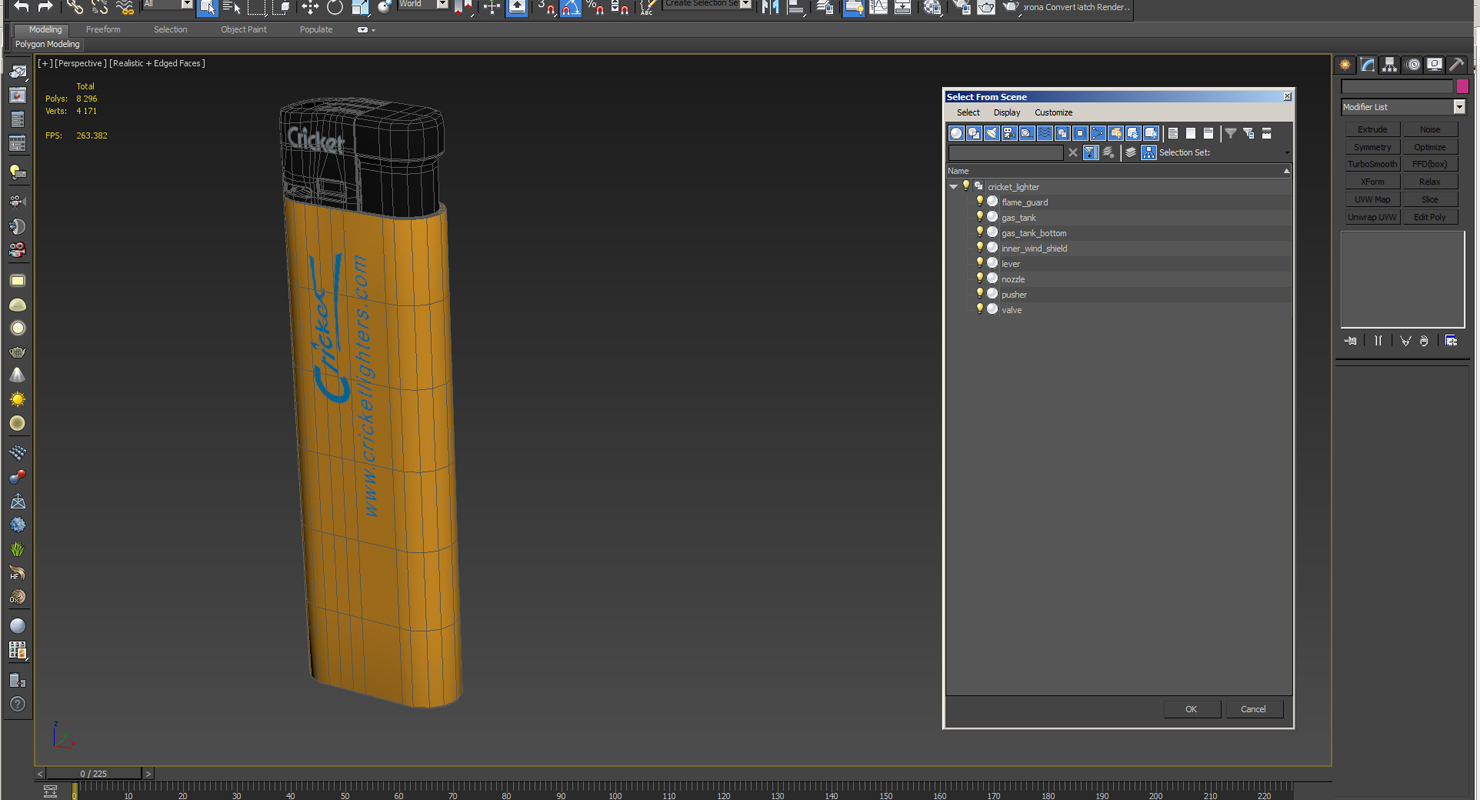Collapse the cricket_lighter tree node
Viewport: 1480px width, 800px height.
pos(953,187)
